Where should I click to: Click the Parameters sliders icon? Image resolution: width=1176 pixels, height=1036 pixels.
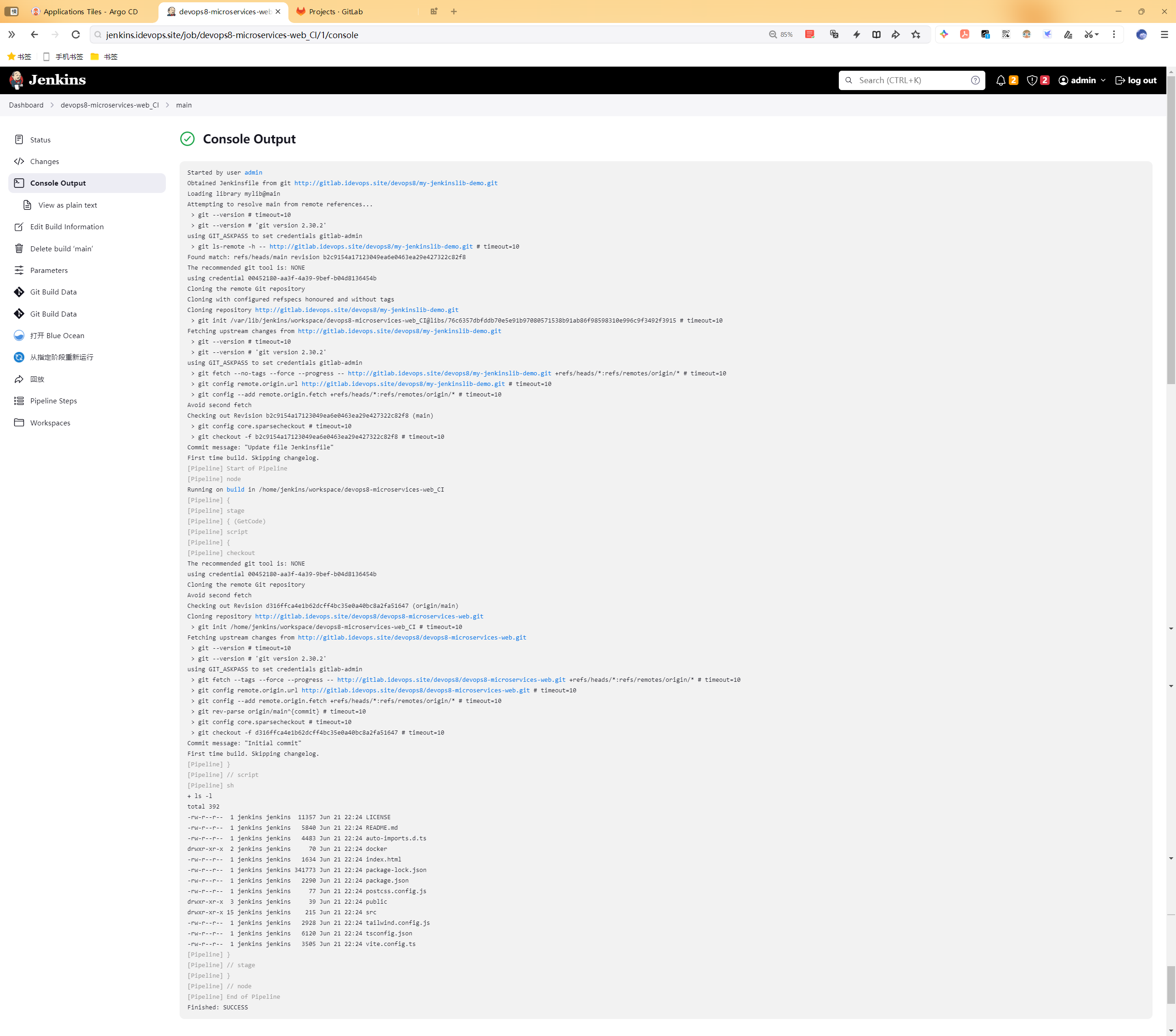tap(19, 271)
